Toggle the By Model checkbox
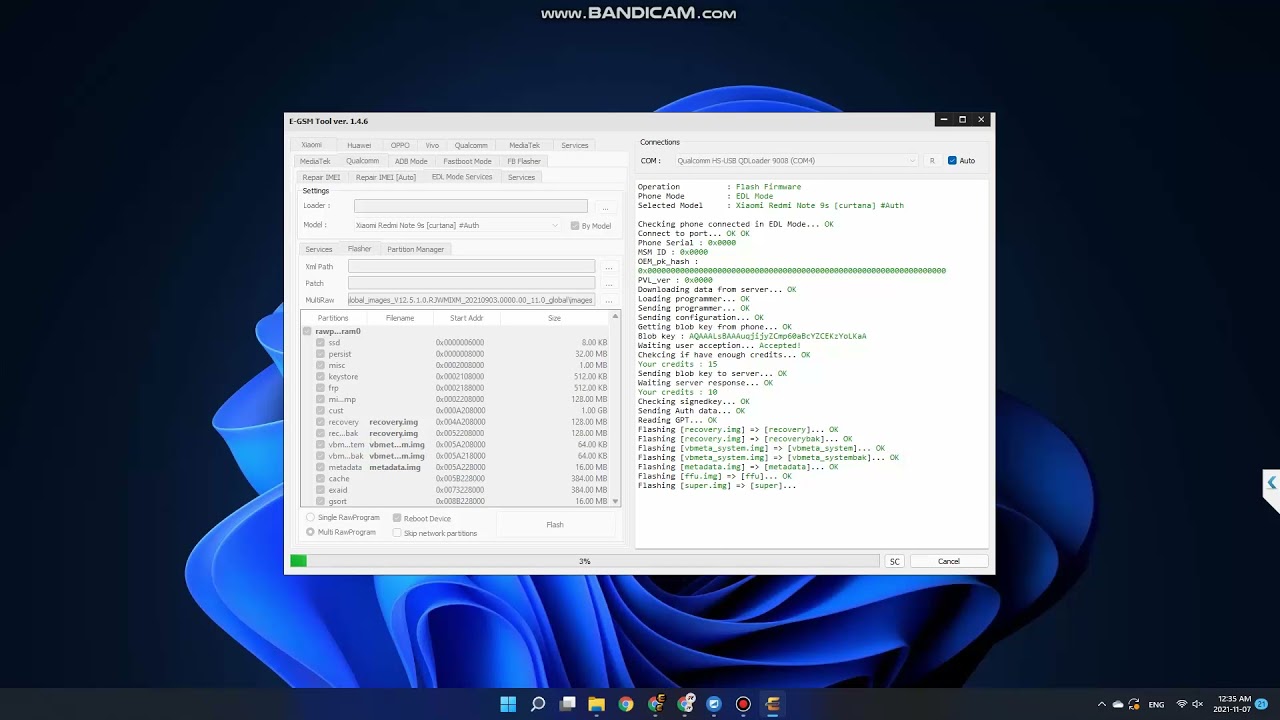This screenshot has width=1280, height=720. 575,226
